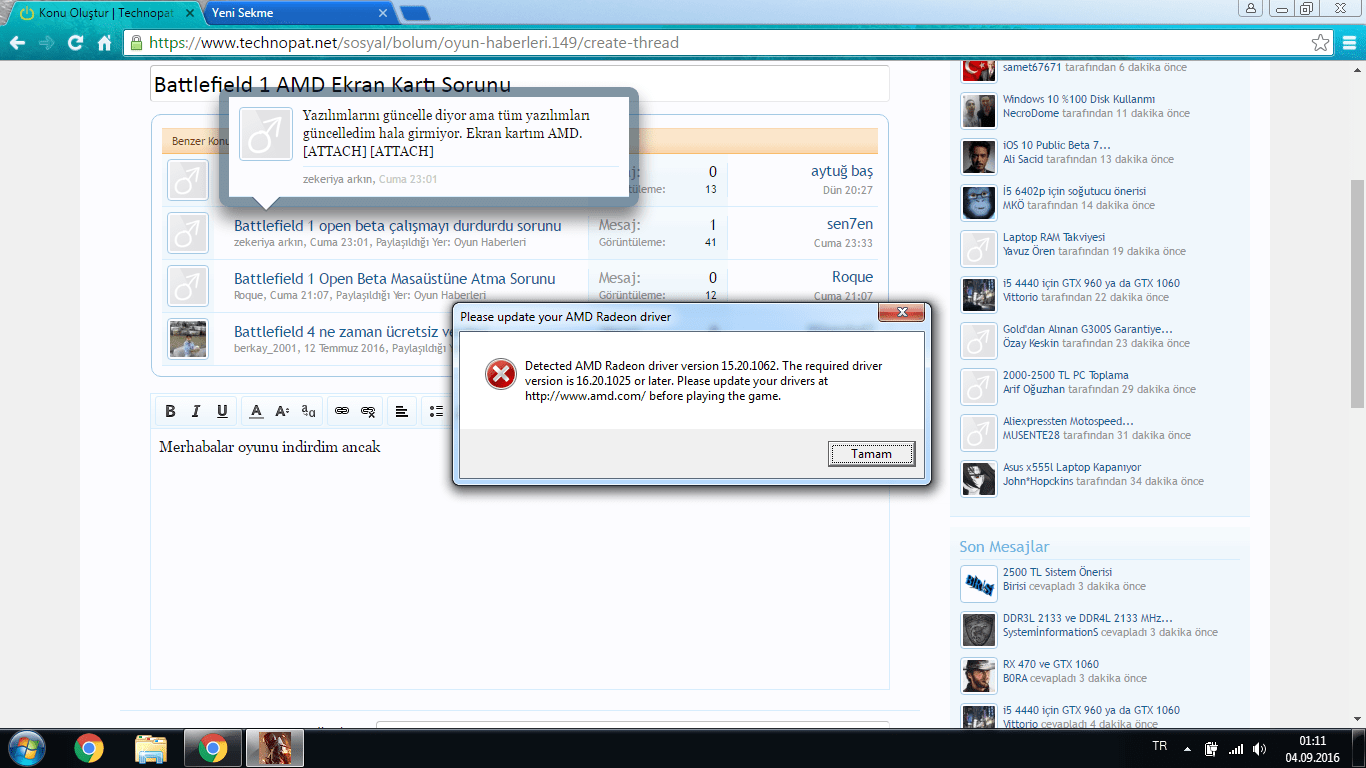Switch the TR input language
Screen dimensions: 1366x768
tap(1160, 746)
